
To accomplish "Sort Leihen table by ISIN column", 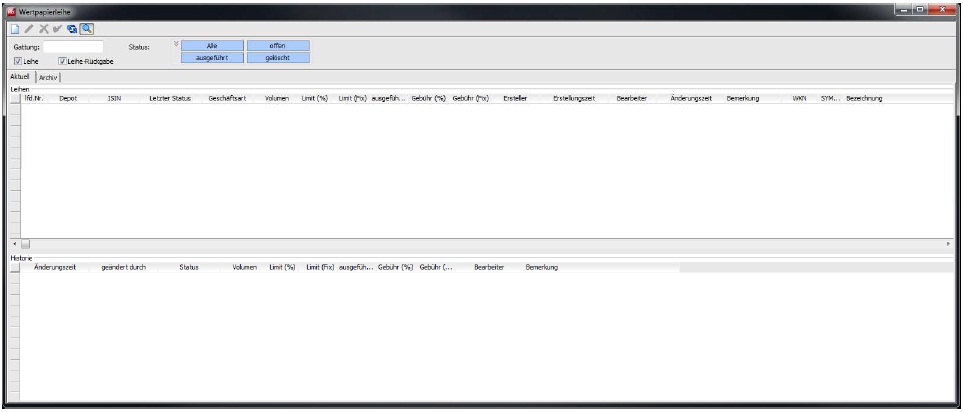I will pos(114,98).
